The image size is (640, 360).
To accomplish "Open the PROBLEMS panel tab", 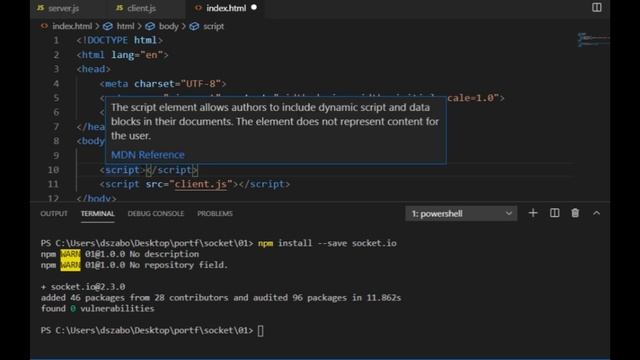I will point(215,213).
